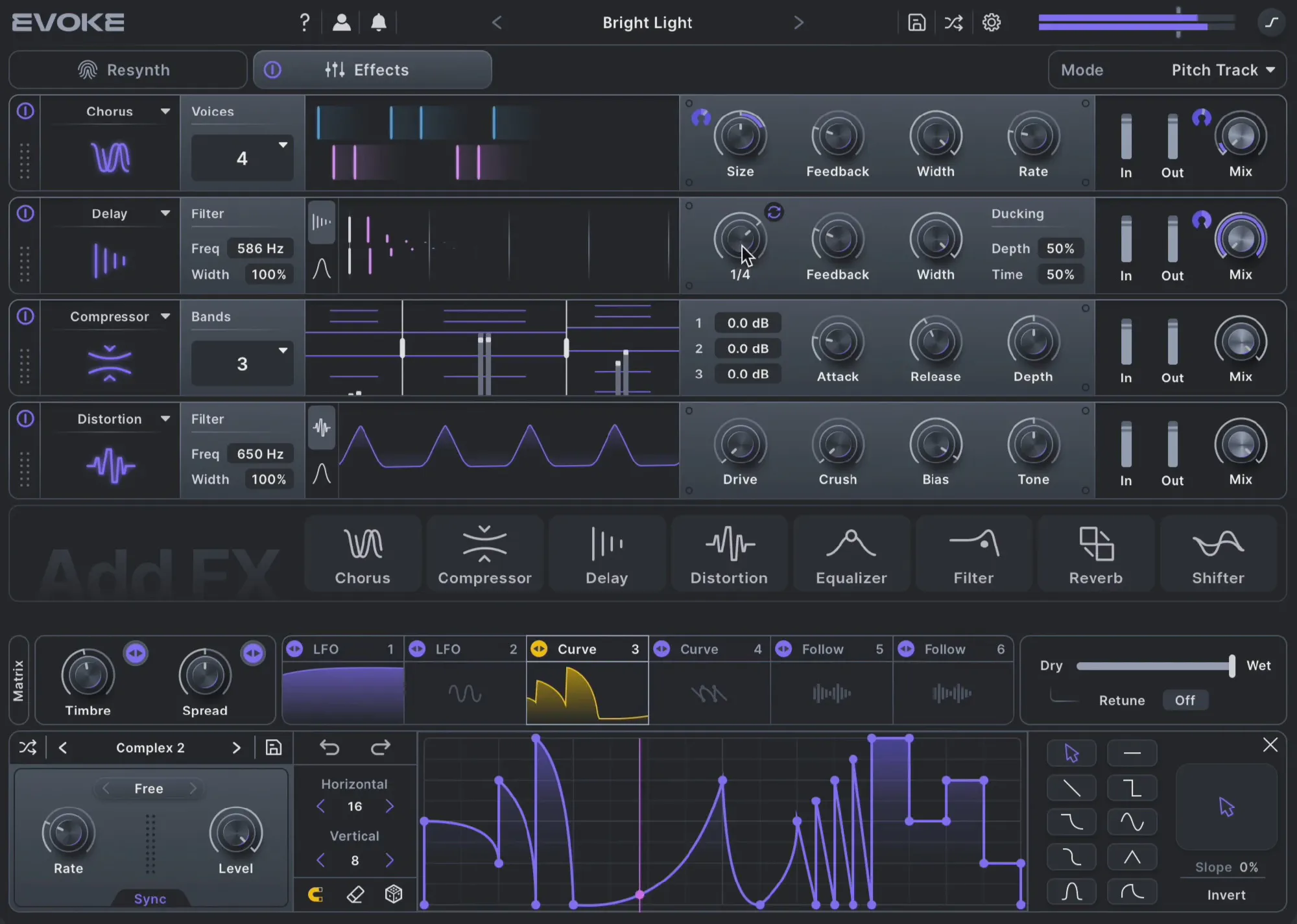Click the Sync button under Rate
Viewport: 1297px width, 924px height.
[150, 899]
